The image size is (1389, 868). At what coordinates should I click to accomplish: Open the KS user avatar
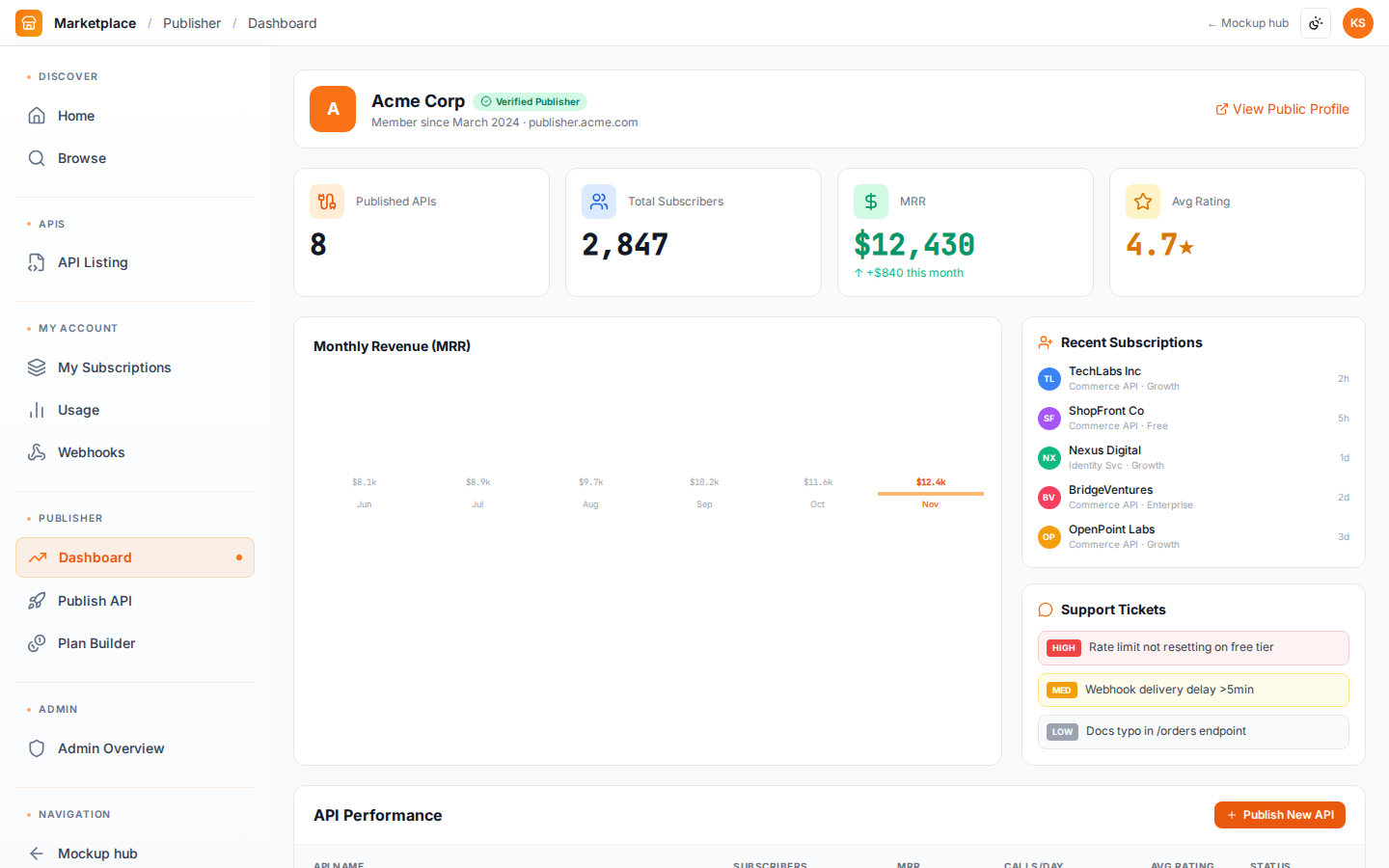coord(1358,23)
